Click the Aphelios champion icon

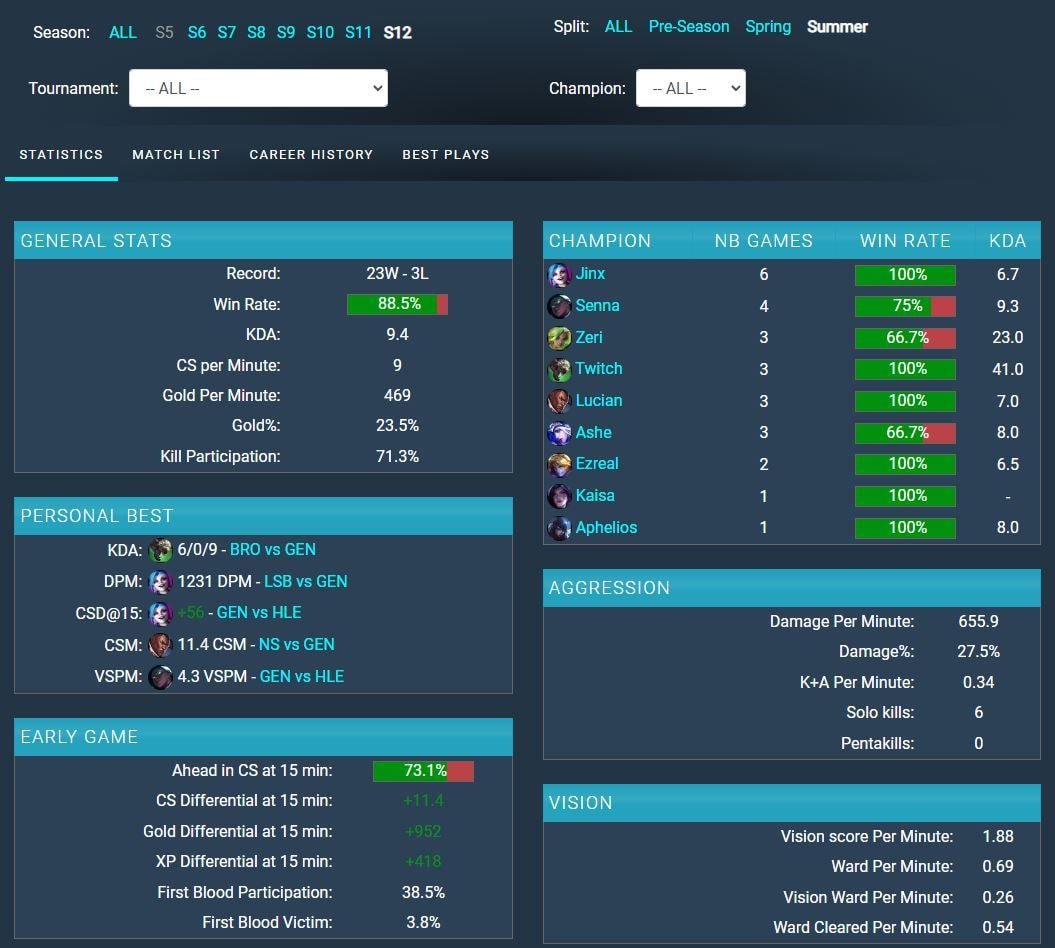point(559,528)
